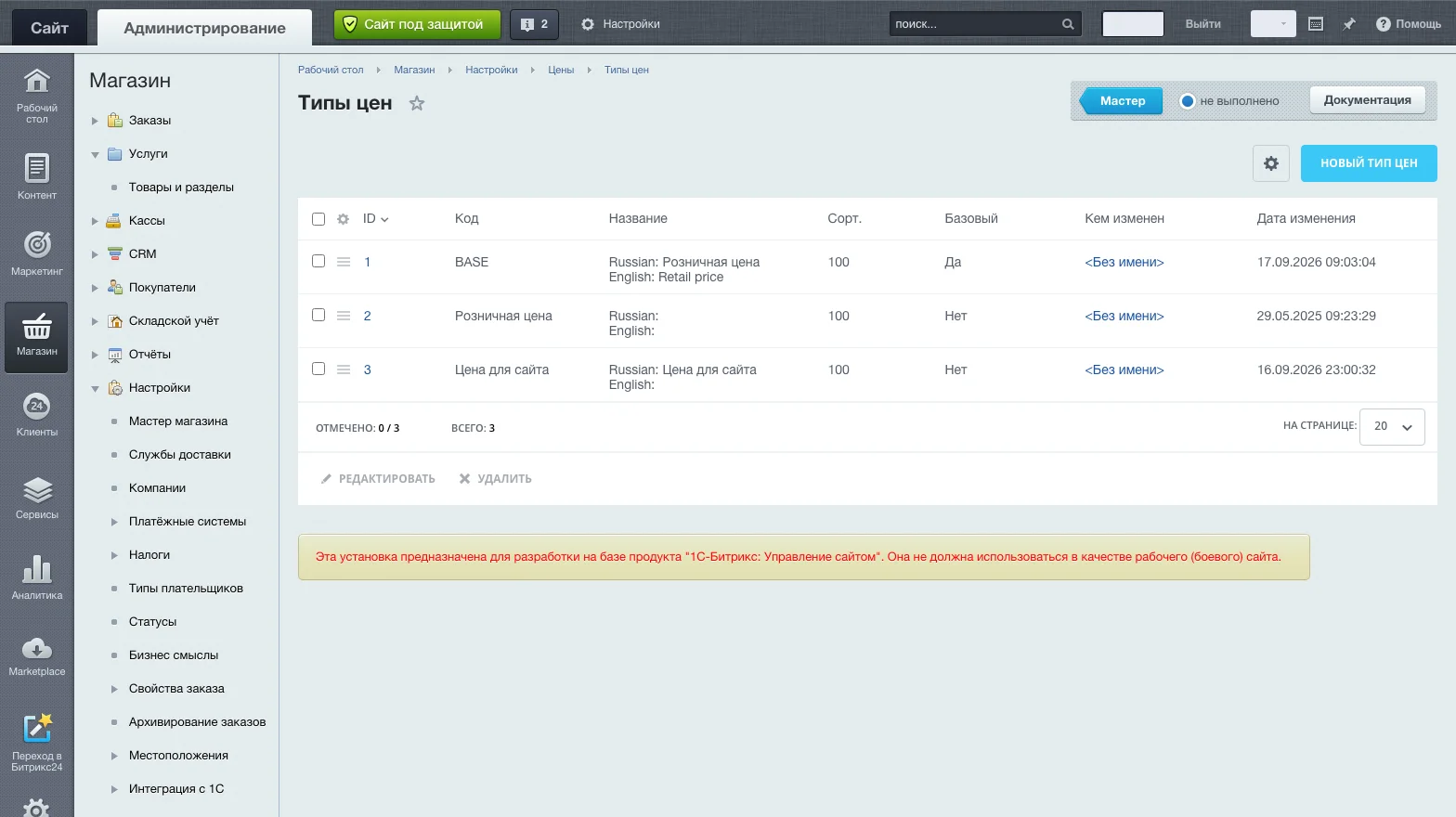Open grid settings gear next to Новый тип цен
Image resolution: width=1456 pixels, height=817 pixels.
(1271, 163)
